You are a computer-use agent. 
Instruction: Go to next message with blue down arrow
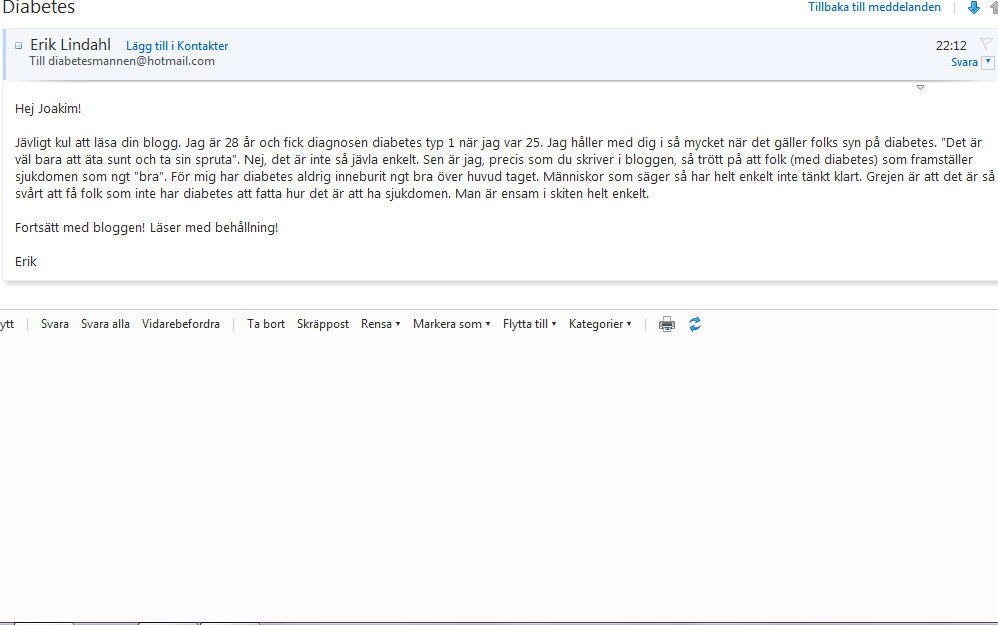coord(974,8)
